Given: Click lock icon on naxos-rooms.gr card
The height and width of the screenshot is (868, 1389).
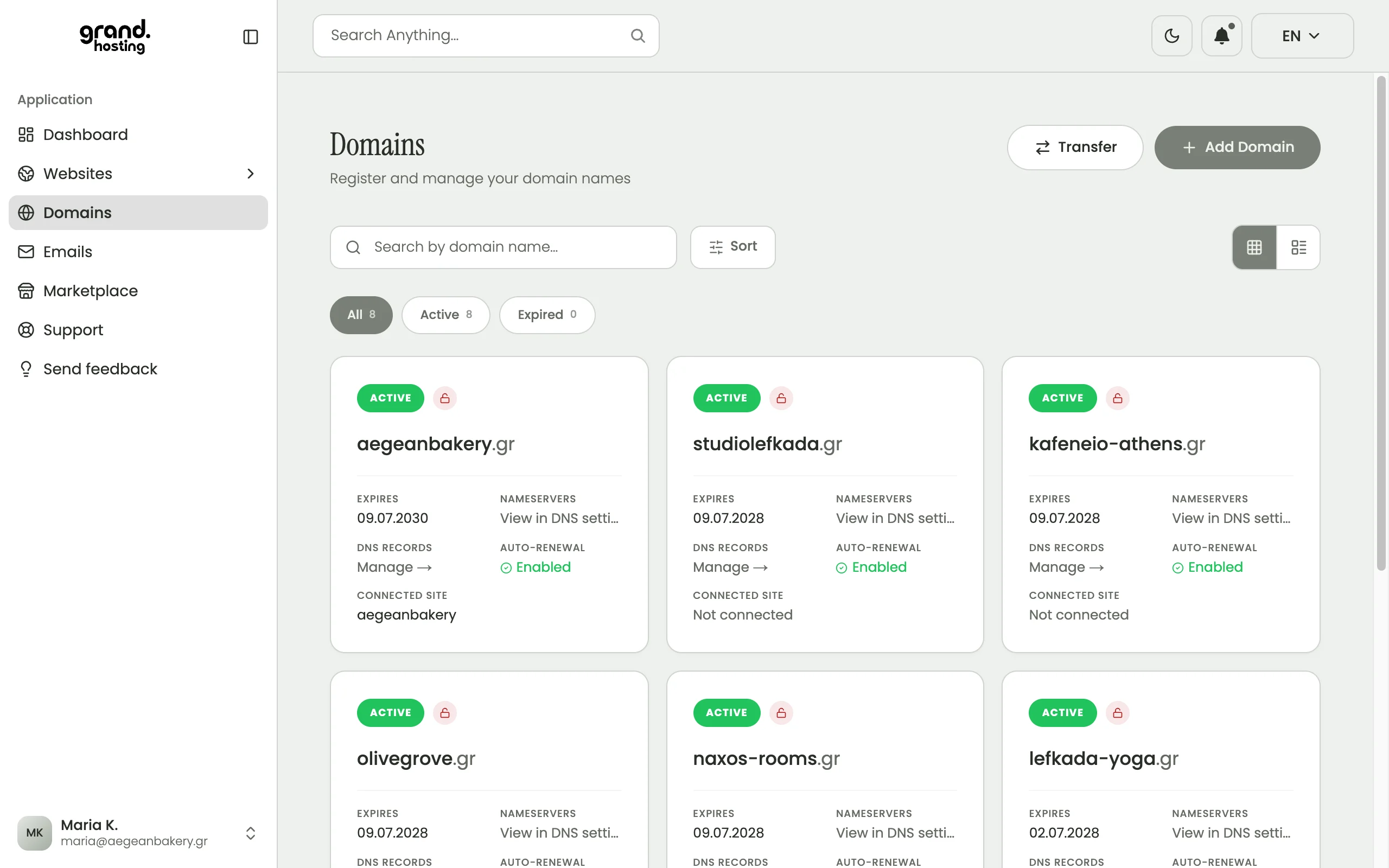Looking at the screenshot, I should [x=781, y=712].
